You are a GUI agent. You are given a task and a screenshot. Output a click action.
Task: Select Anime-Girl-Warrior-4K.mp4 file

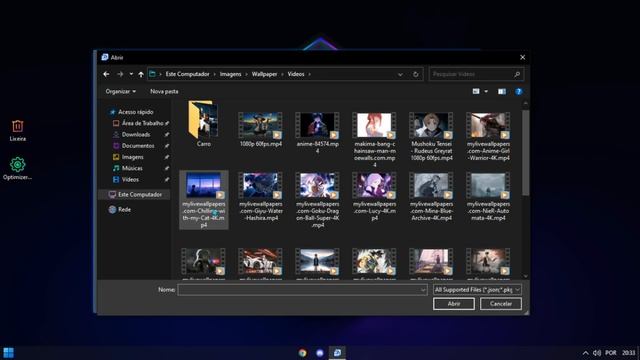tap(488, 136)
